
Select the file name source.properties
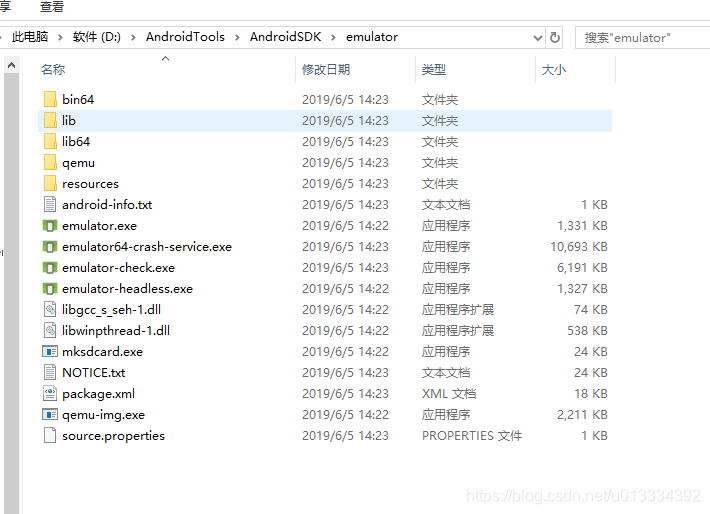point(113,436)
